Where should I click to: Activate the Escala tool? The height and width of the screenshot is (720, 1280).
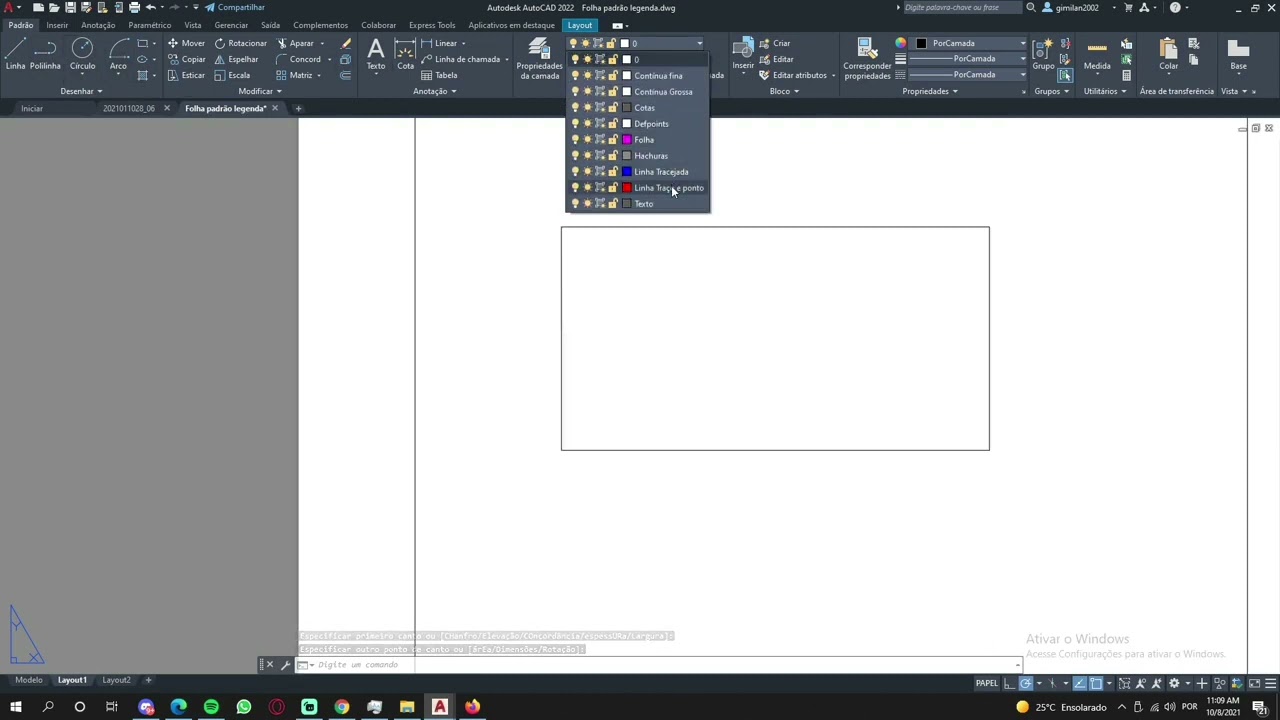pyautogui.click(x=232, y=75)
